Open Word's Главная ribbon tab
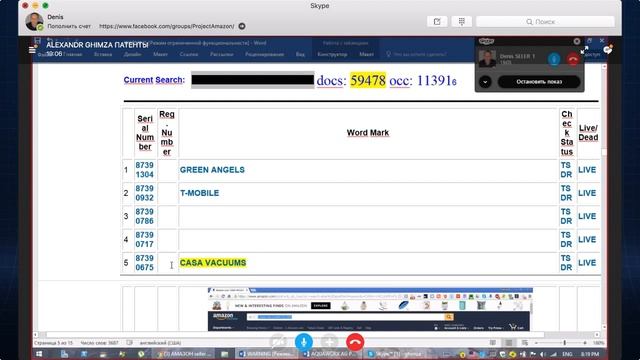Image resolution: width=640 pixels, height=360 pixels. (73, 54)
